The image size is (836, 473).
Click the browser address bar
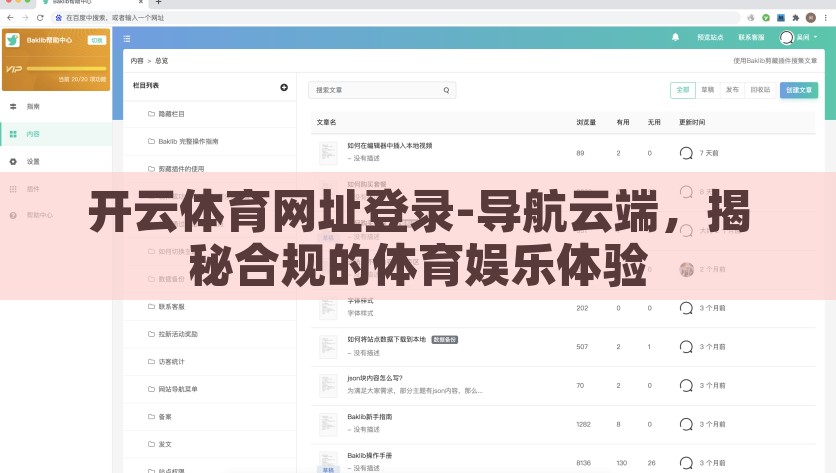[395, 18]
